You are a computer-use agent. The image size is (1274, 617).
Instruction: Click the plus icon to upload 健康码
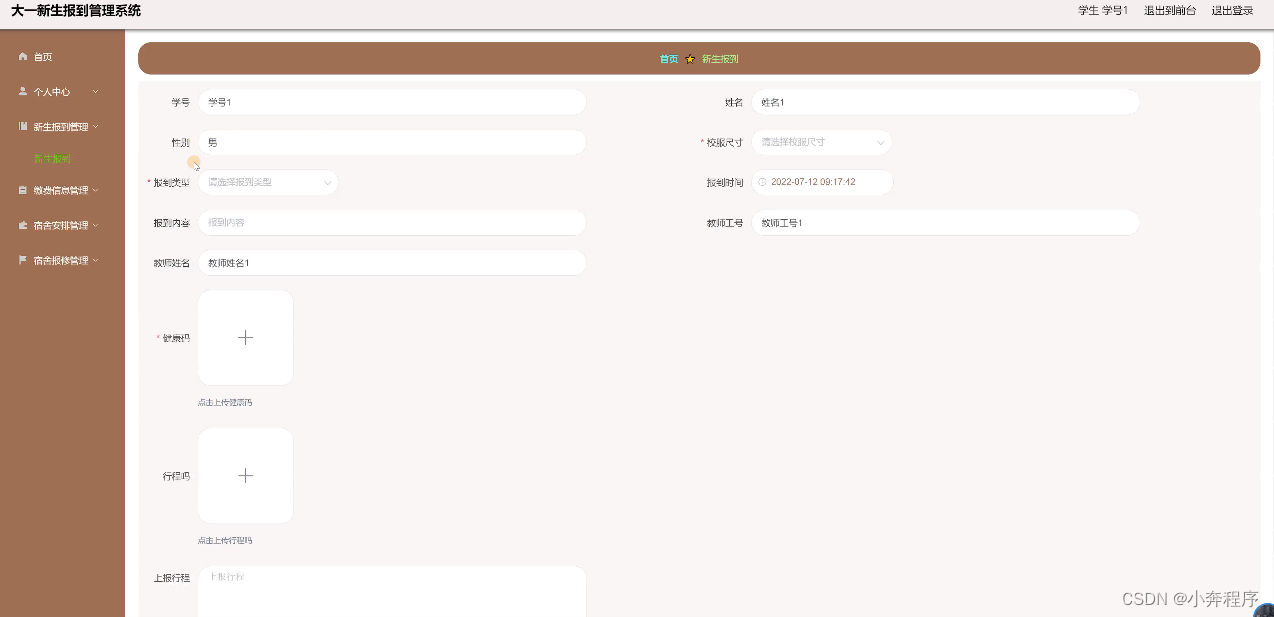pyautogui.click(x=245, y=338)
